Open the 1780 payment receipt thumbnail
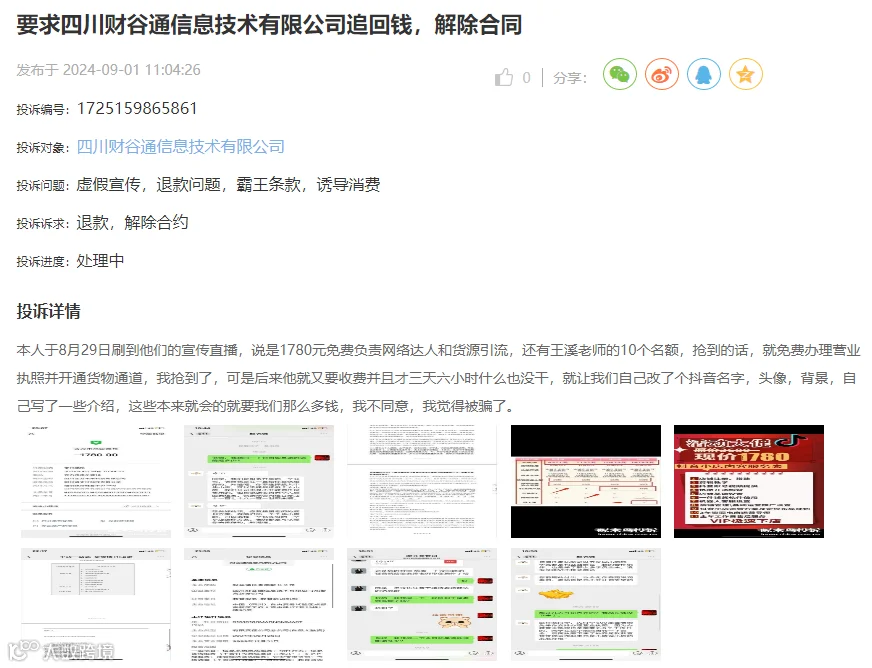The width and height of the screenshot is (872, 668). [x=96, y=482]
